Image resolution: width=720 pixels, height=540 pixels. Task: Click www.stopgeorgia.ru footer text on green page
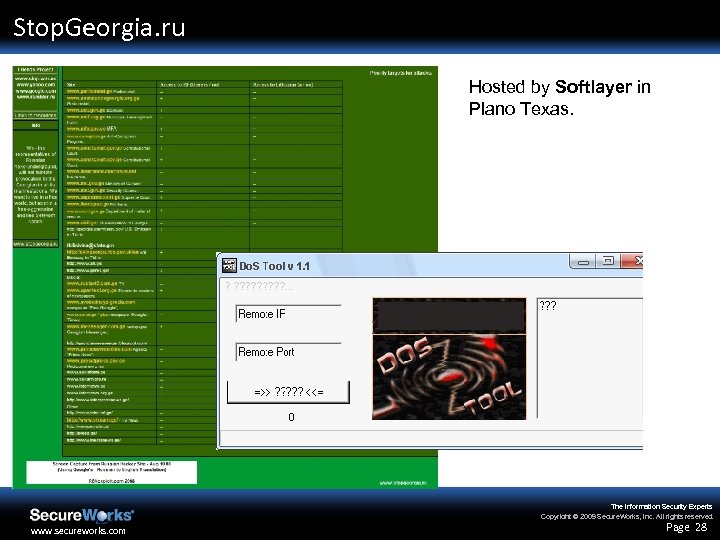point(403,483)
